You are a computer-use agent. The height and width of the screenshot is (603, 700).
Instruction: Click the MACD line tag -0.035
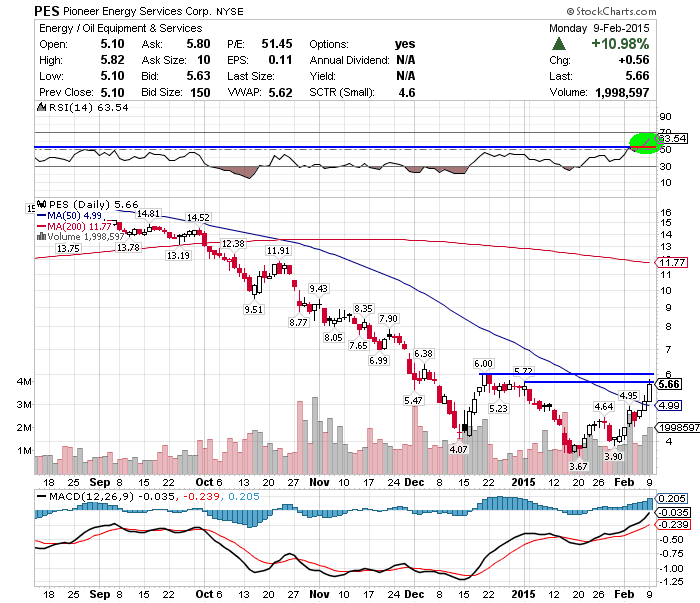tap(674, 512)
